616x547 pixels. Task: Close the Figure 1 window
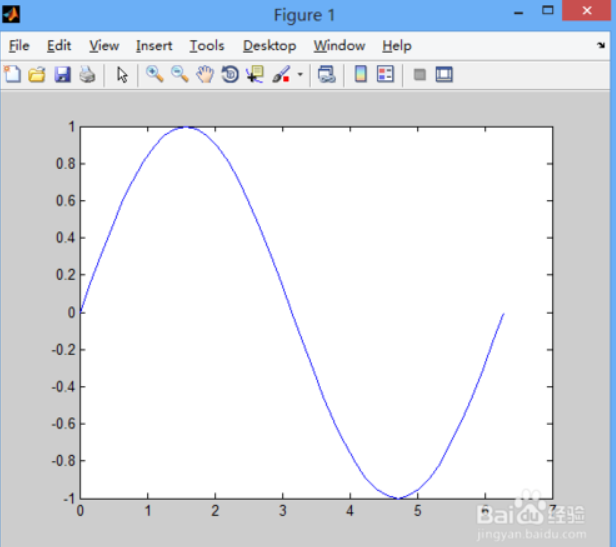[x=587, y=11]
